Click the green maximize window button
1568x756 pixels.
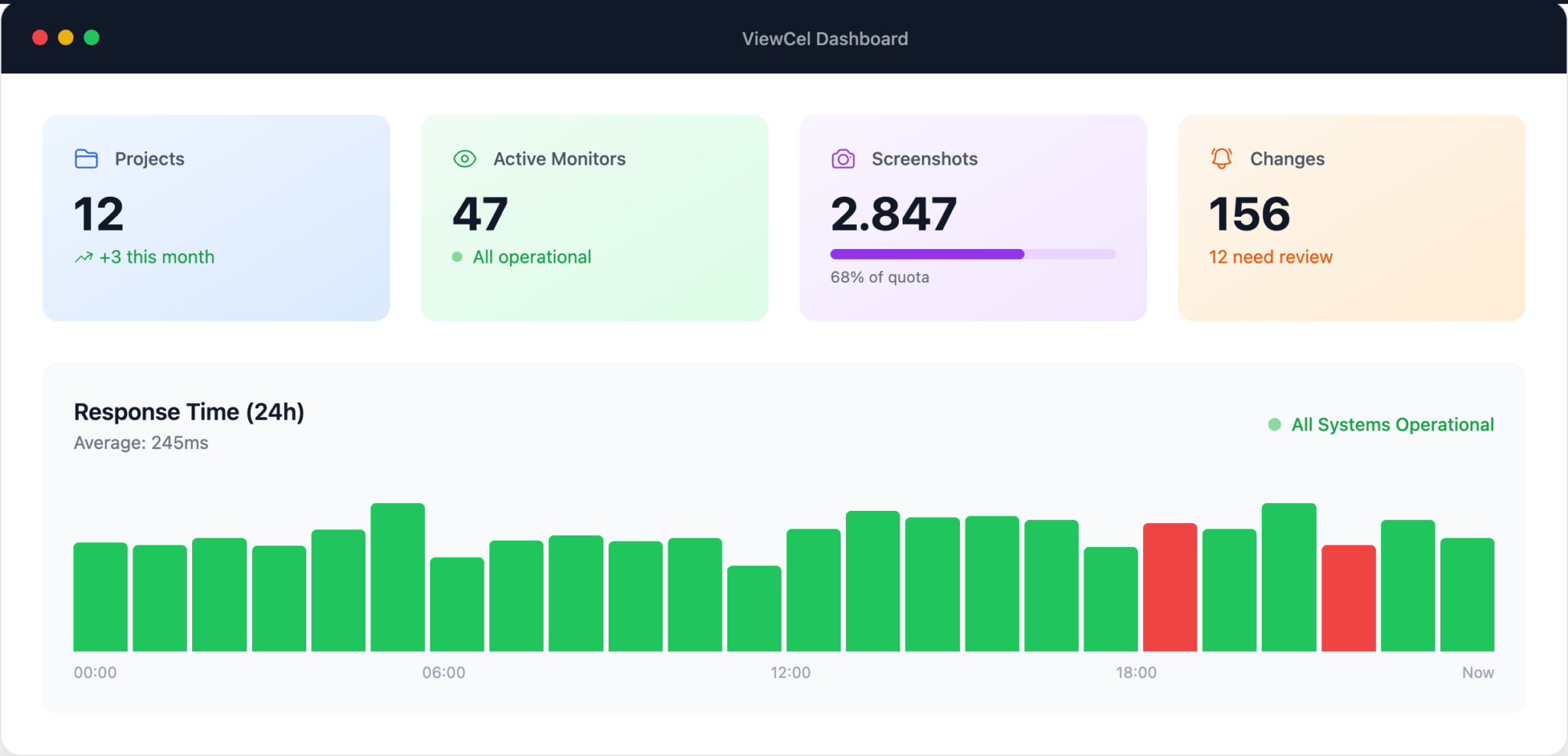[92, 38]
